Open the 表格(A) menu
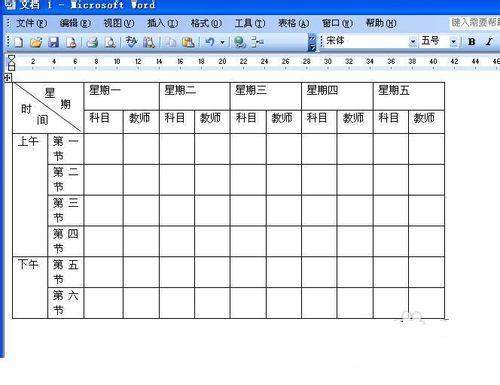 [x=294, y=23]
